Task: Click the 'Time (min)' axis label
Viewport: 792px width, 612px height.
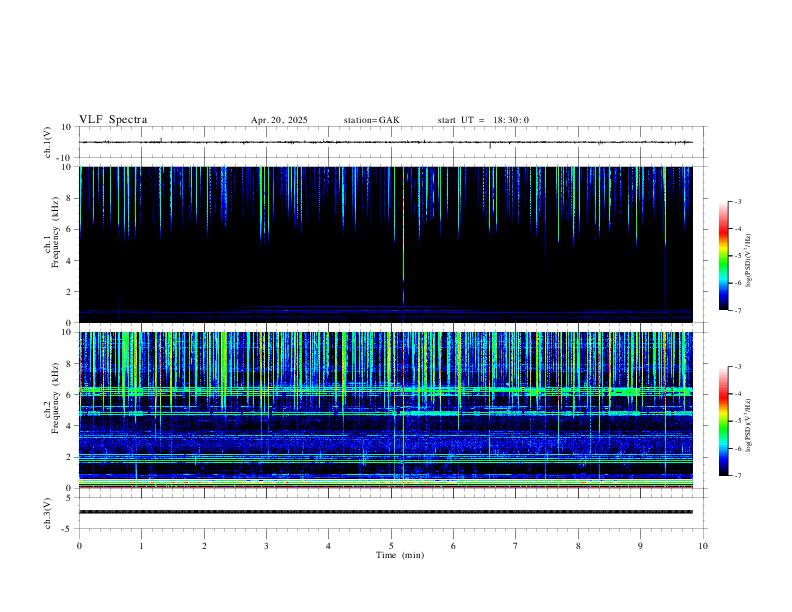Action: [x=400, y=555]
